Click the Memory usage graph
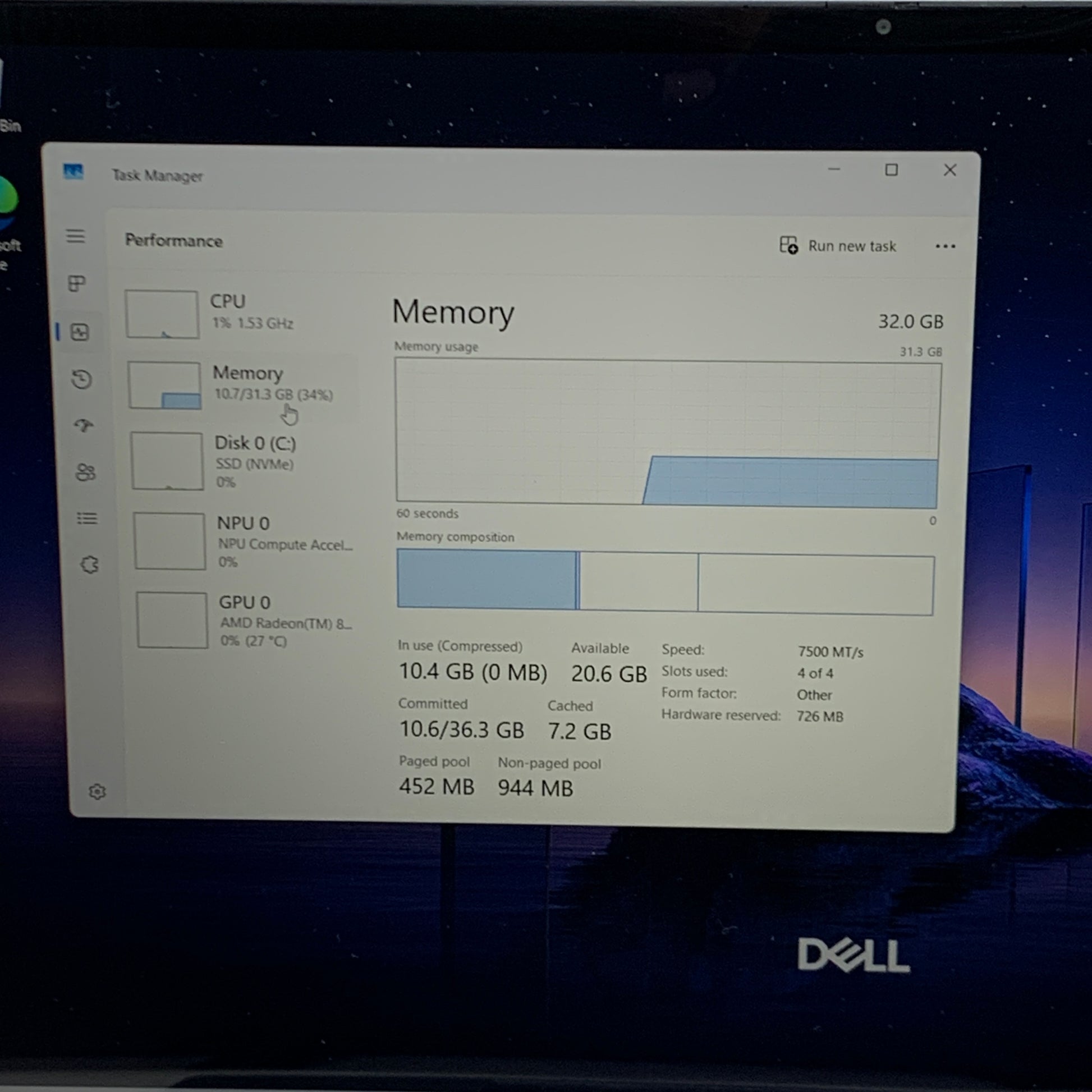The height and width of the screenshot is (1092, 1092). point(667,434)
